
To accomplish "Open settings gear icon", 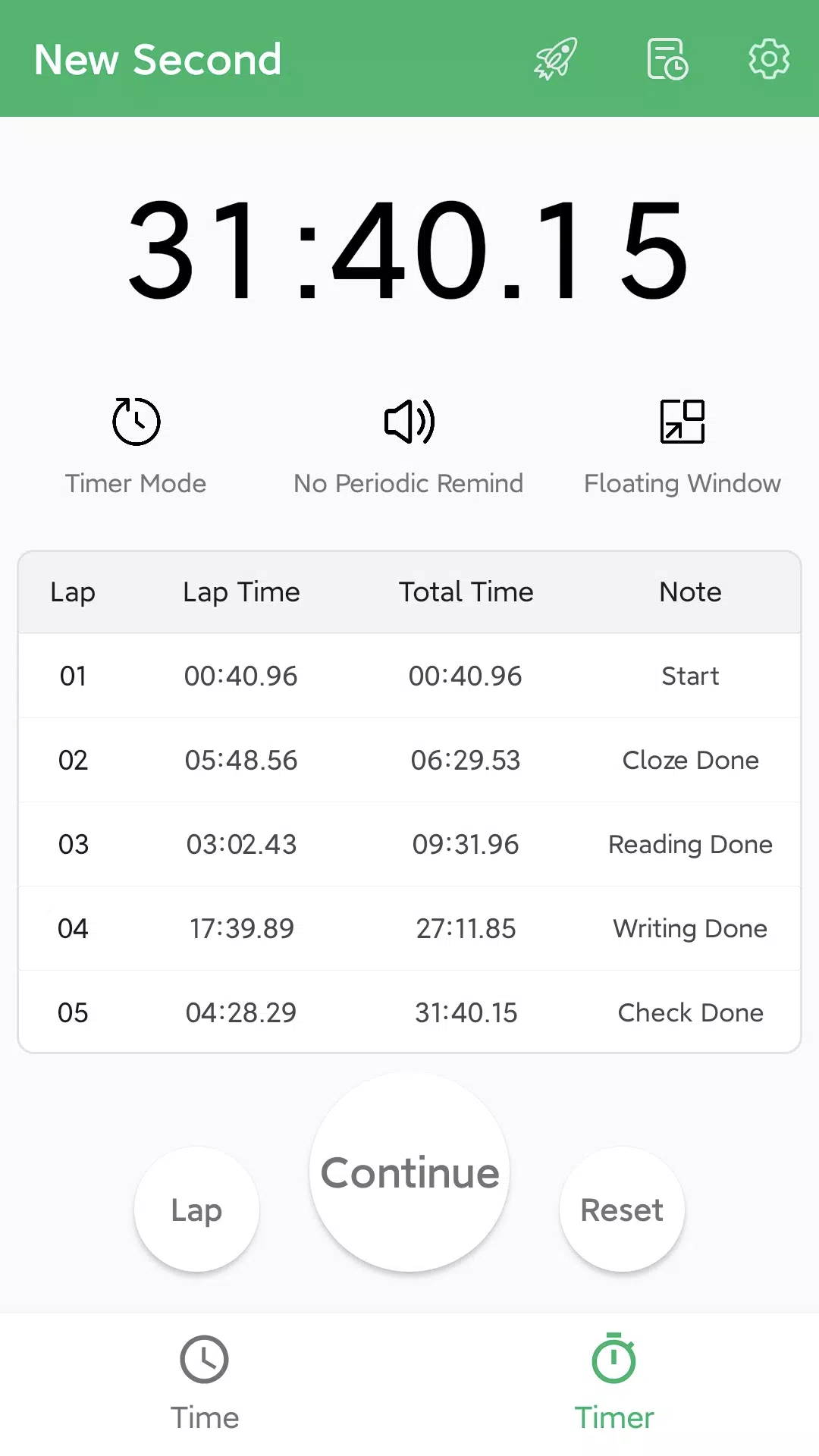I will (x=769, y=58).
